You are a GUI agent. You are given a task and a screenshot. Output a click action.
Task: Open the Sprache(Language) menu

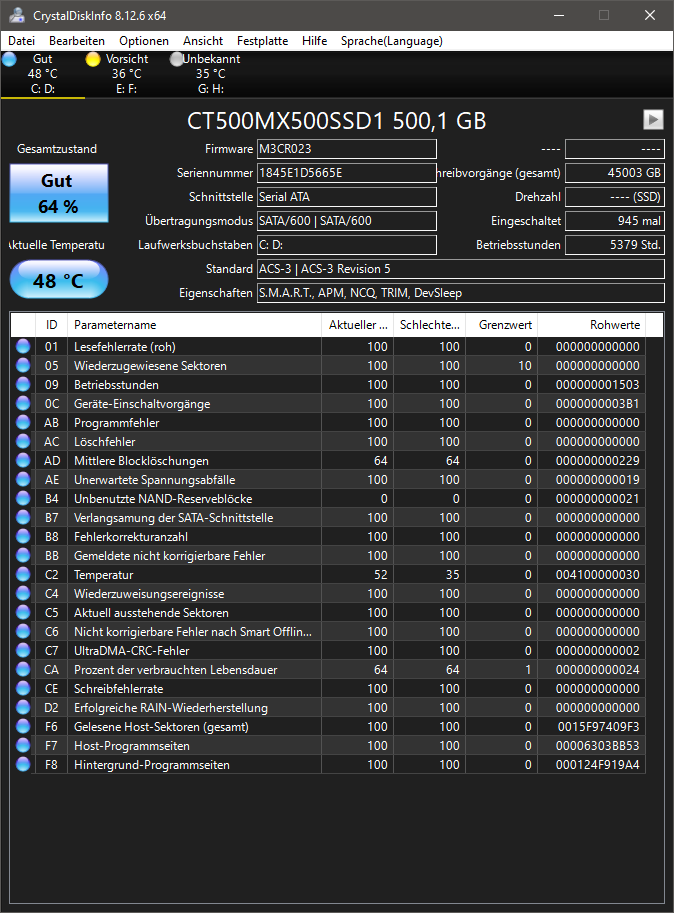[x=392, y=41]
